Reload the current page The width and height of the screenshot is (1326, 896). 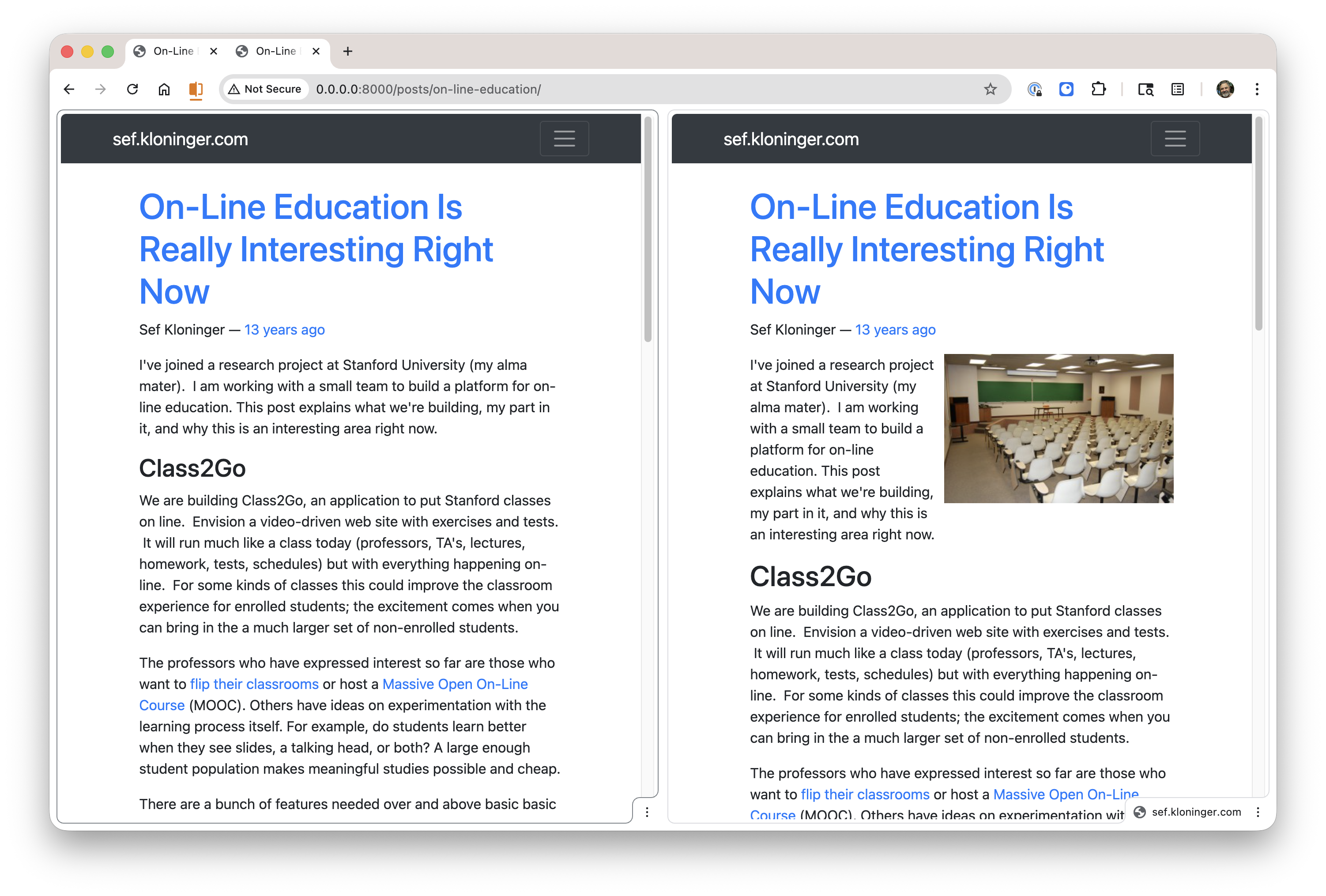[x=132, y=89]
